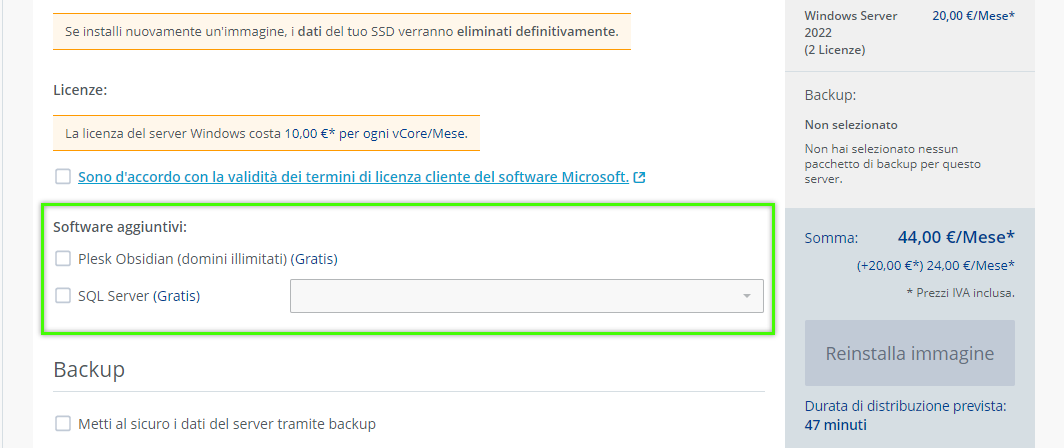Click the Windows license cost notice banner
Image resolution: width=1064 pixels, height=448 pixels.
[266, 133]
